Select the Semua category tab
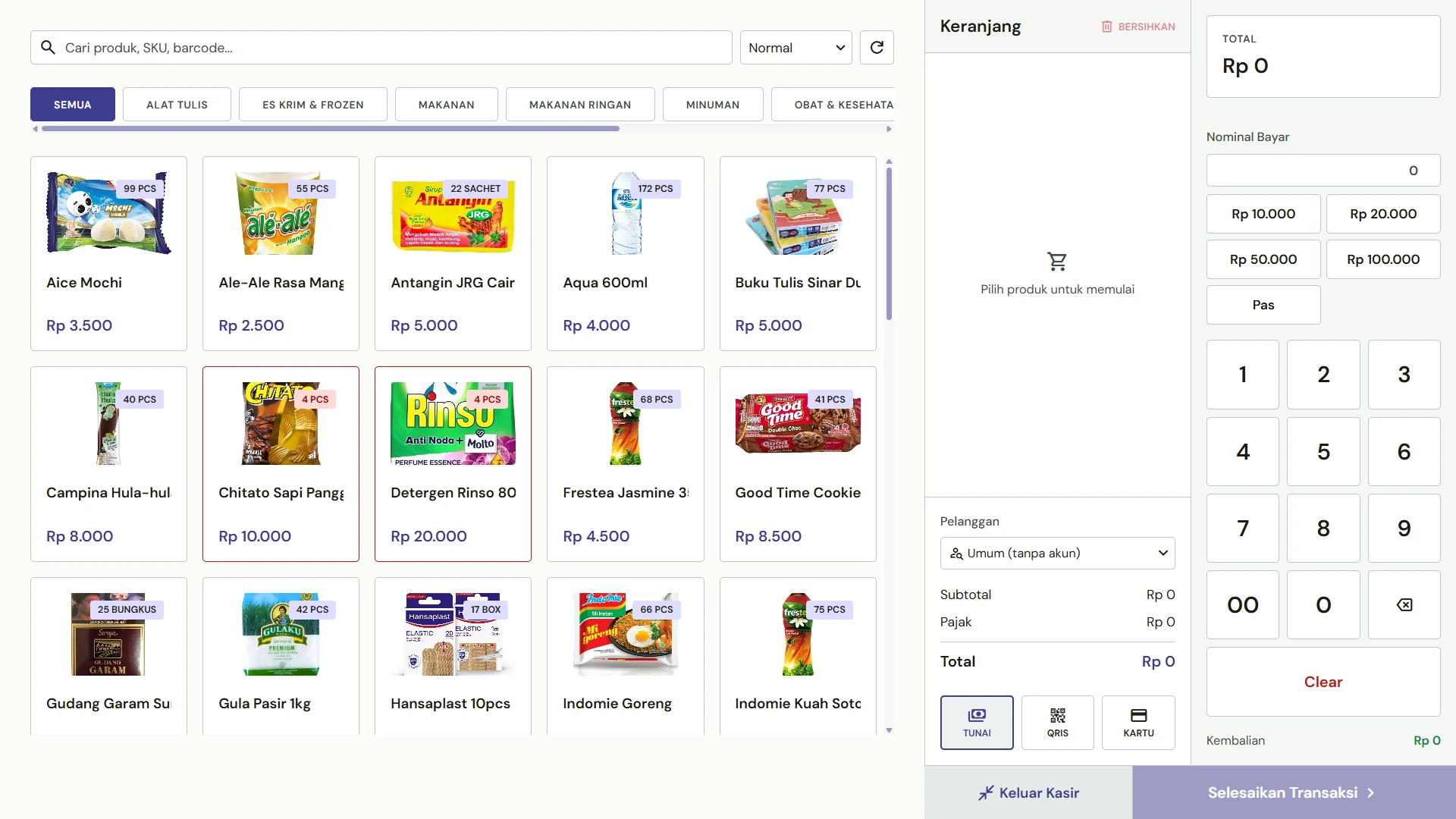 (73, 105)
